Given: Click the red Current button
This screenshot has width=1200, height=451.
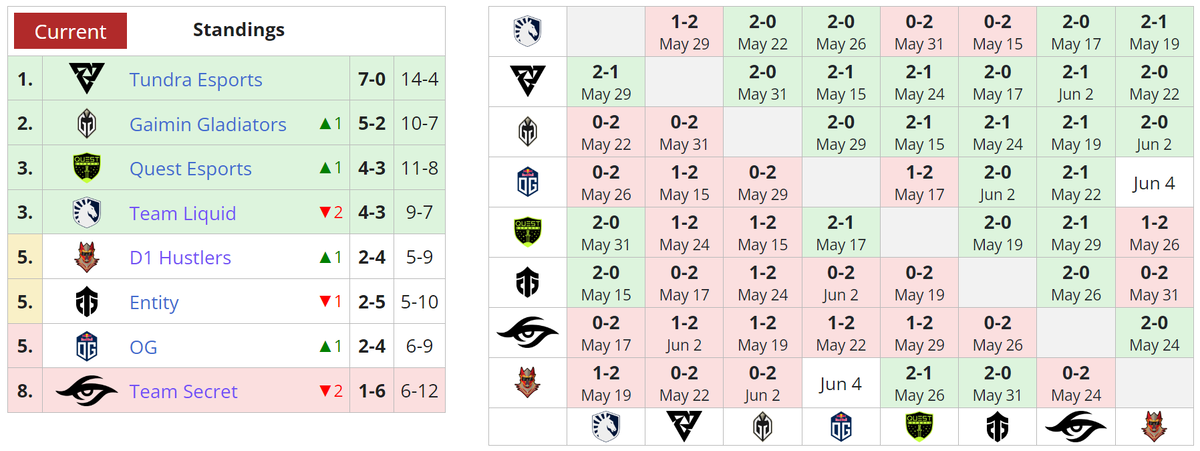Looking at the screenshot, I should (70, 31).
